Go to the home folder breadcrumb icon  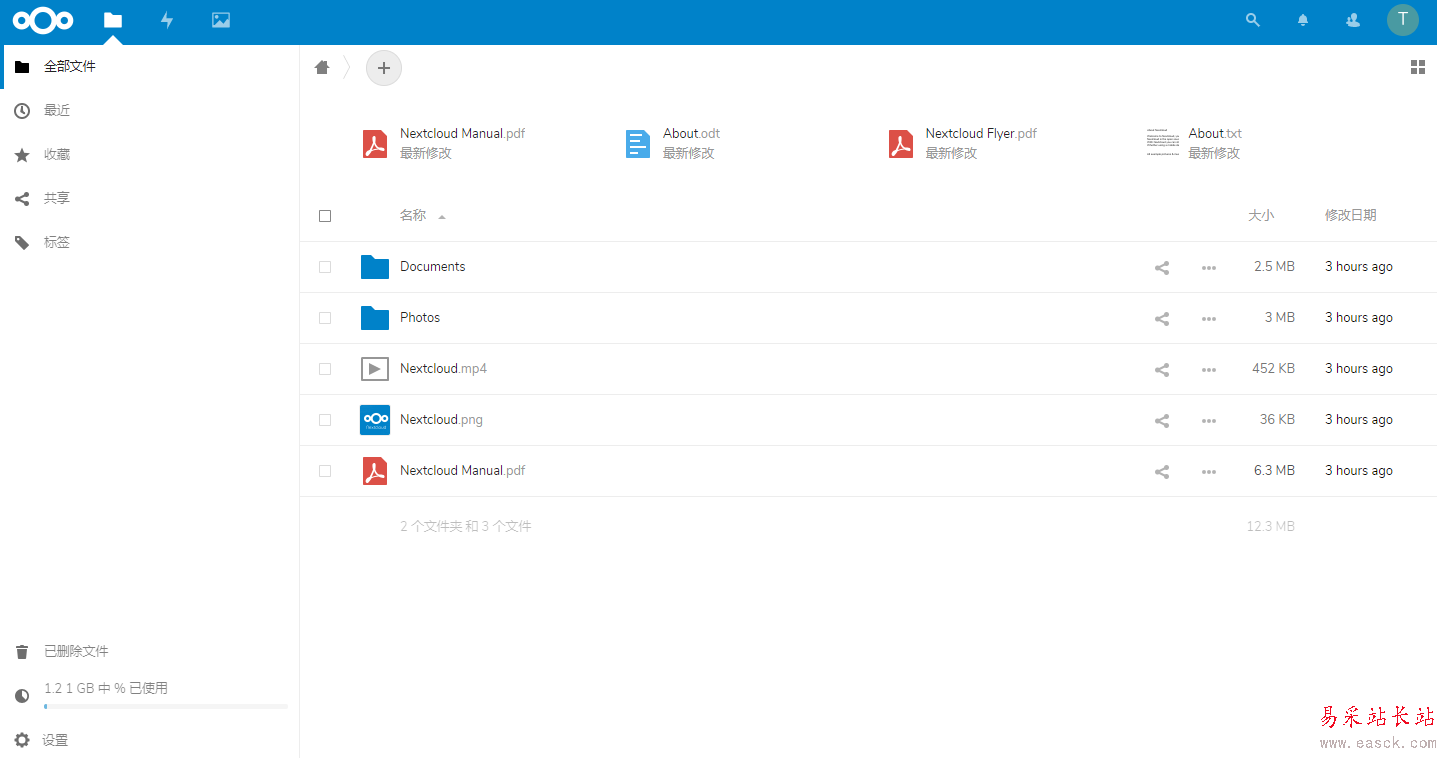point(322,68)
